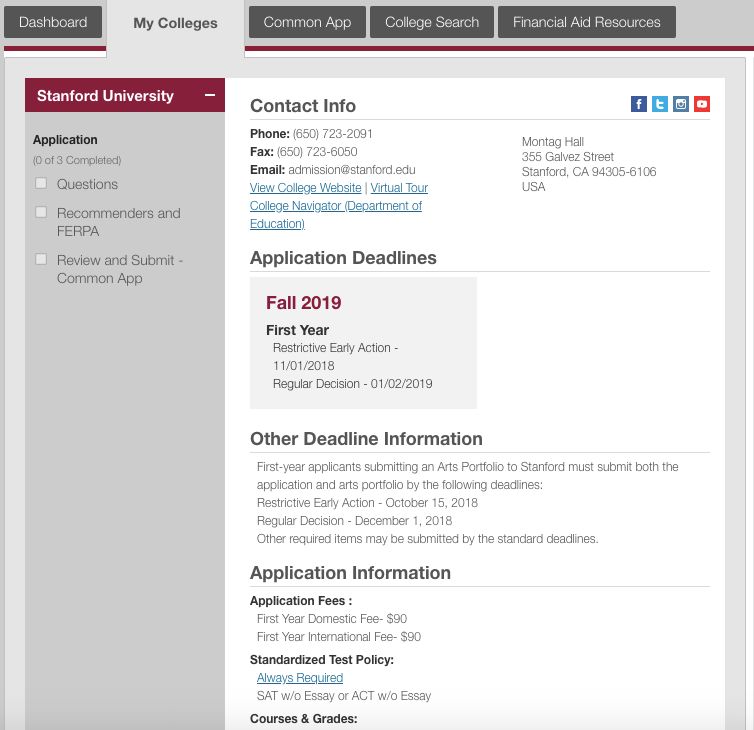Image resolution: width=754 pixels, height=730 pixels.
Task: Click the Application Deadlines heading
Action: [x=343, y=258]
